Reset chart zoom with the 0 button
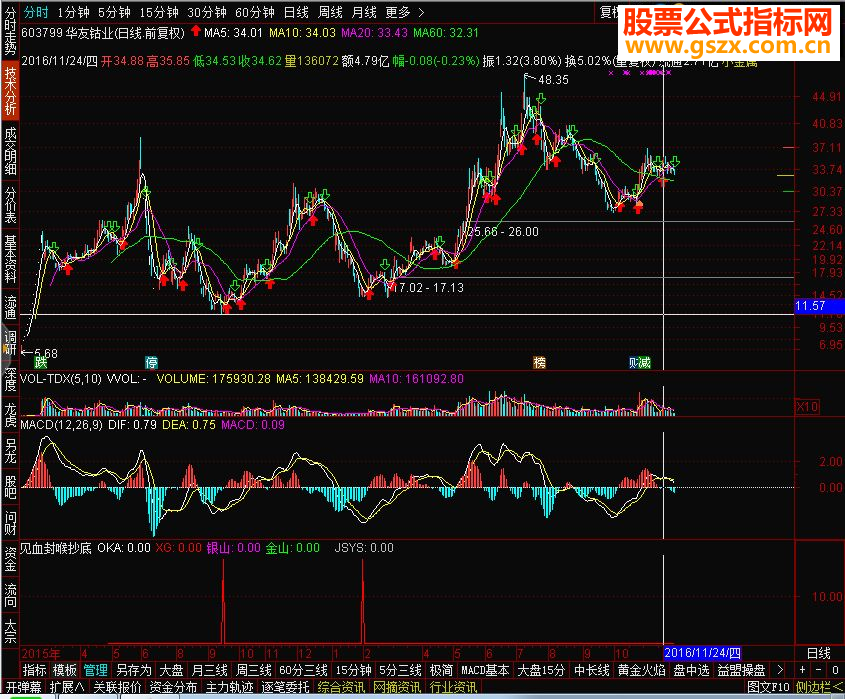Image resolution: width=845 pixels, height=699 pixels. coord(835,670)
